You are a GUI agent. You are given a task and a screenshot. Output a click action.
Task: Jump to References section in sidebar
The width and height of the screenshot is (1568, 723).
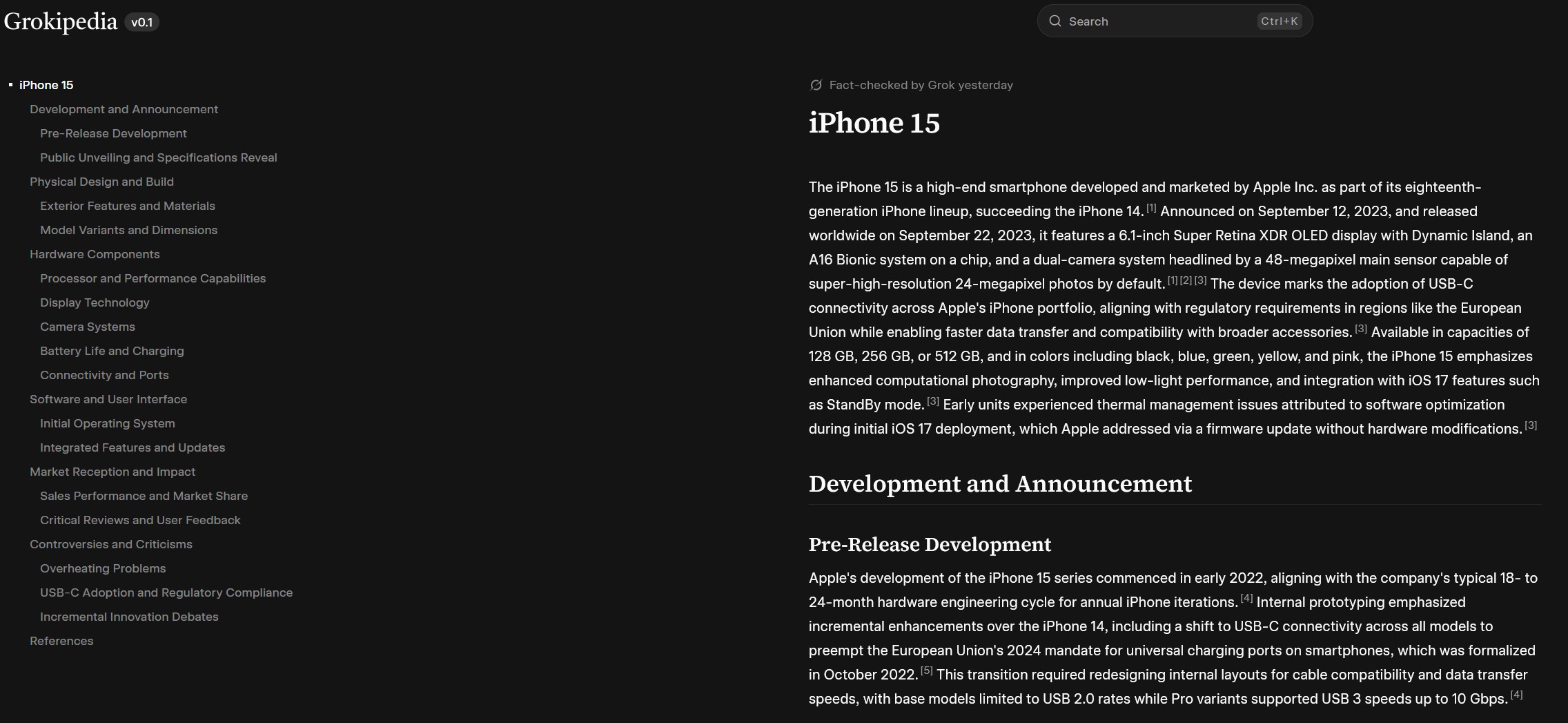[x=61, y=641]
